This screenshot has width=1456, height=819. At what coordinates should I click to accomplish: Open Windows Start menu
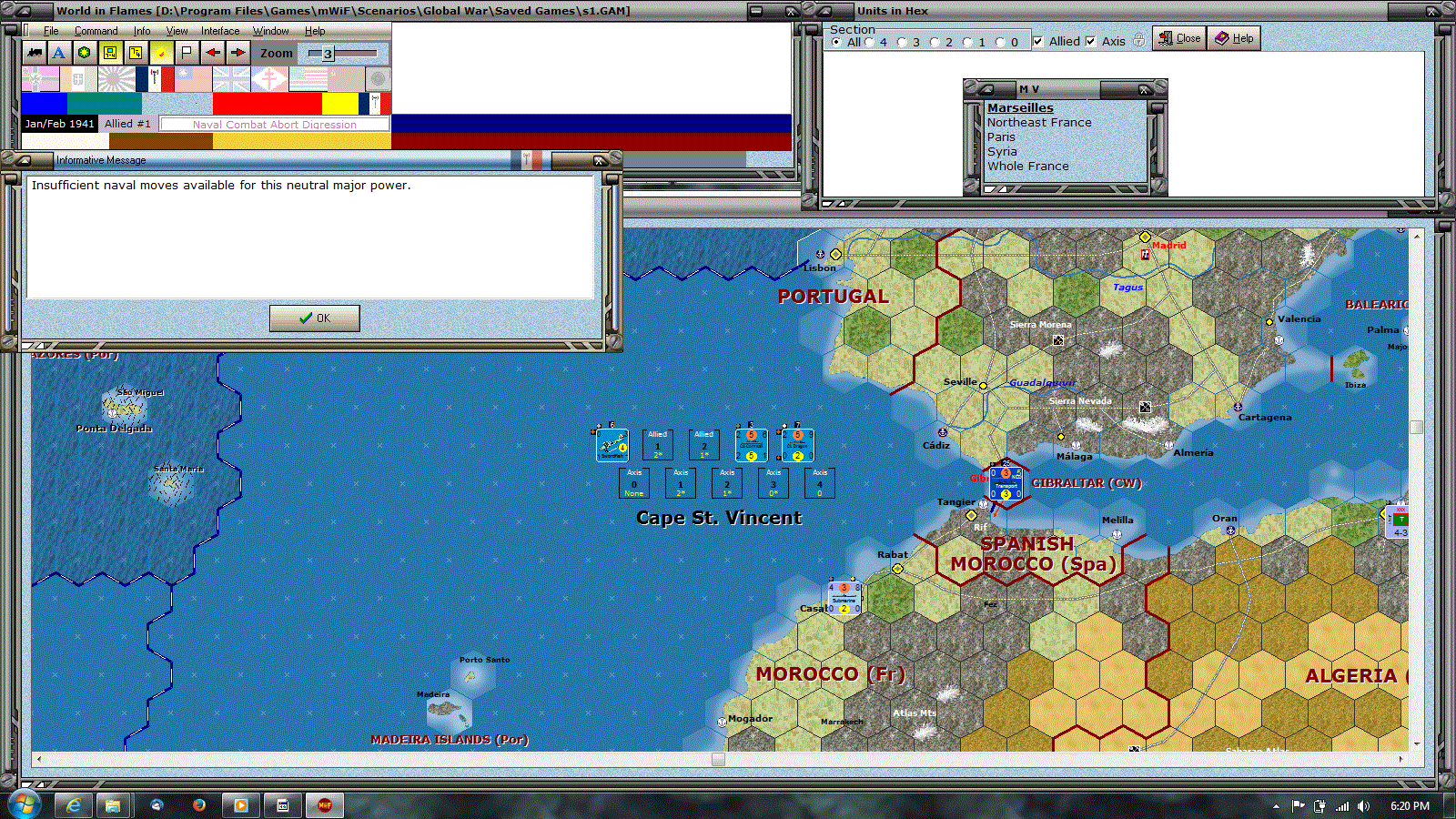point(25,805)
